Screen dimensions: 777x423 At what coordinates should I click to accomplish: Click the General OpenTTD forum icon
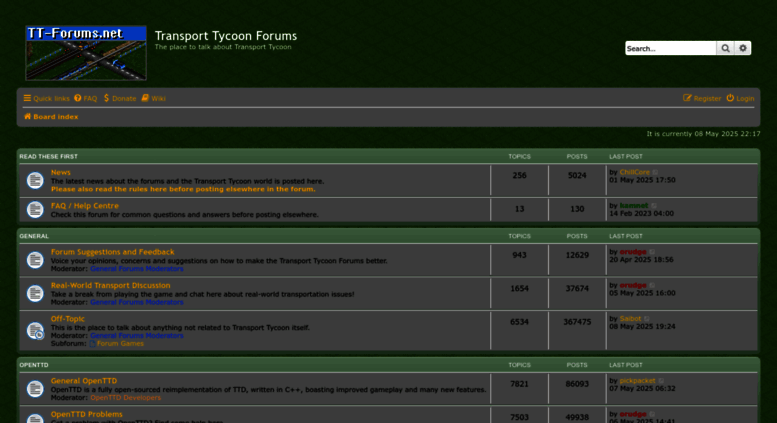tap(35, 389)
